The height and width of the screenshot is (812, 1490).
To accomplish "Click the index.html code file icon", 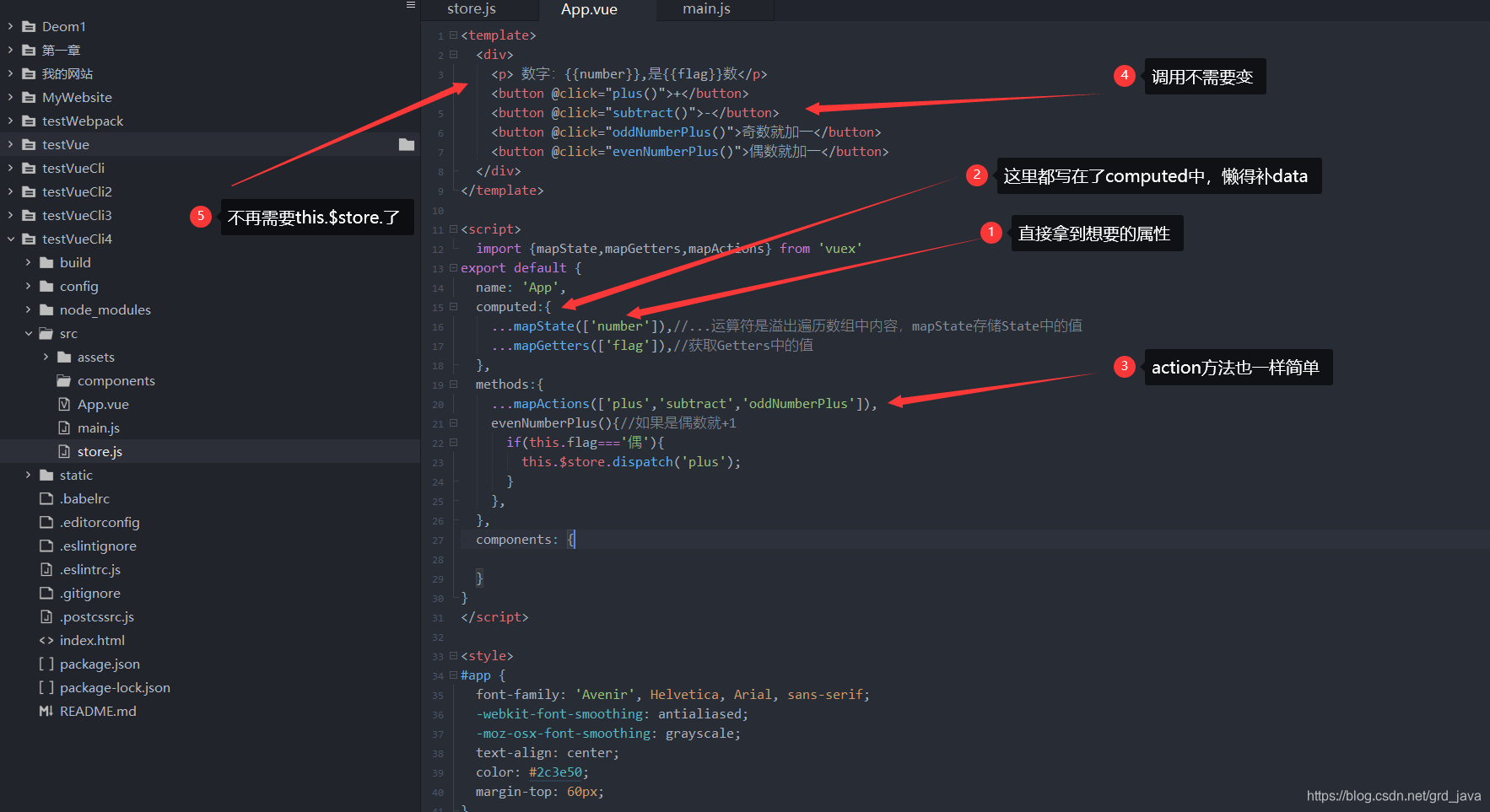I will tap(46, 641).
